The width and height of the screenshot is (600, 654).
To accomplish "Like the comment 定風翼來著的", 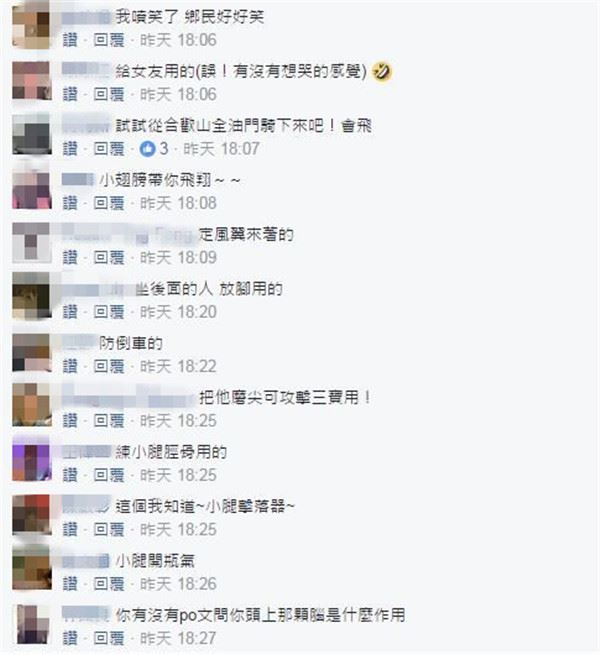I will pos(70,257).
